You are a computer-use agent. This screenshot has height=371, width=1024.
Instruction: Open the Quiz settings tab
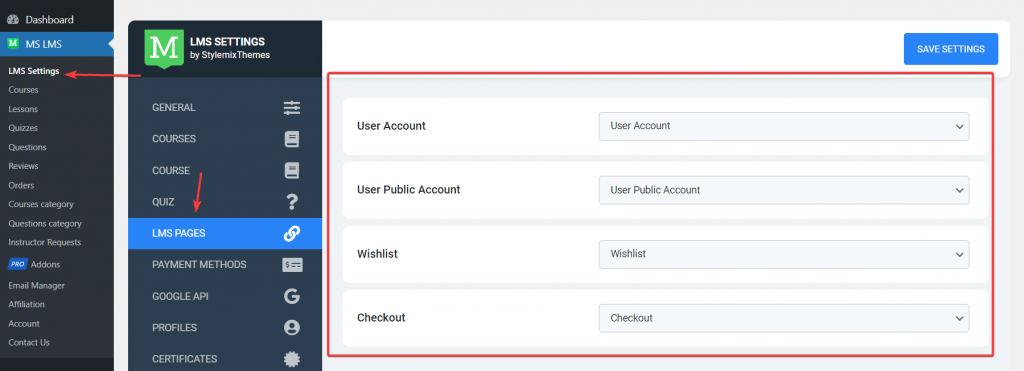coord(225,202)
